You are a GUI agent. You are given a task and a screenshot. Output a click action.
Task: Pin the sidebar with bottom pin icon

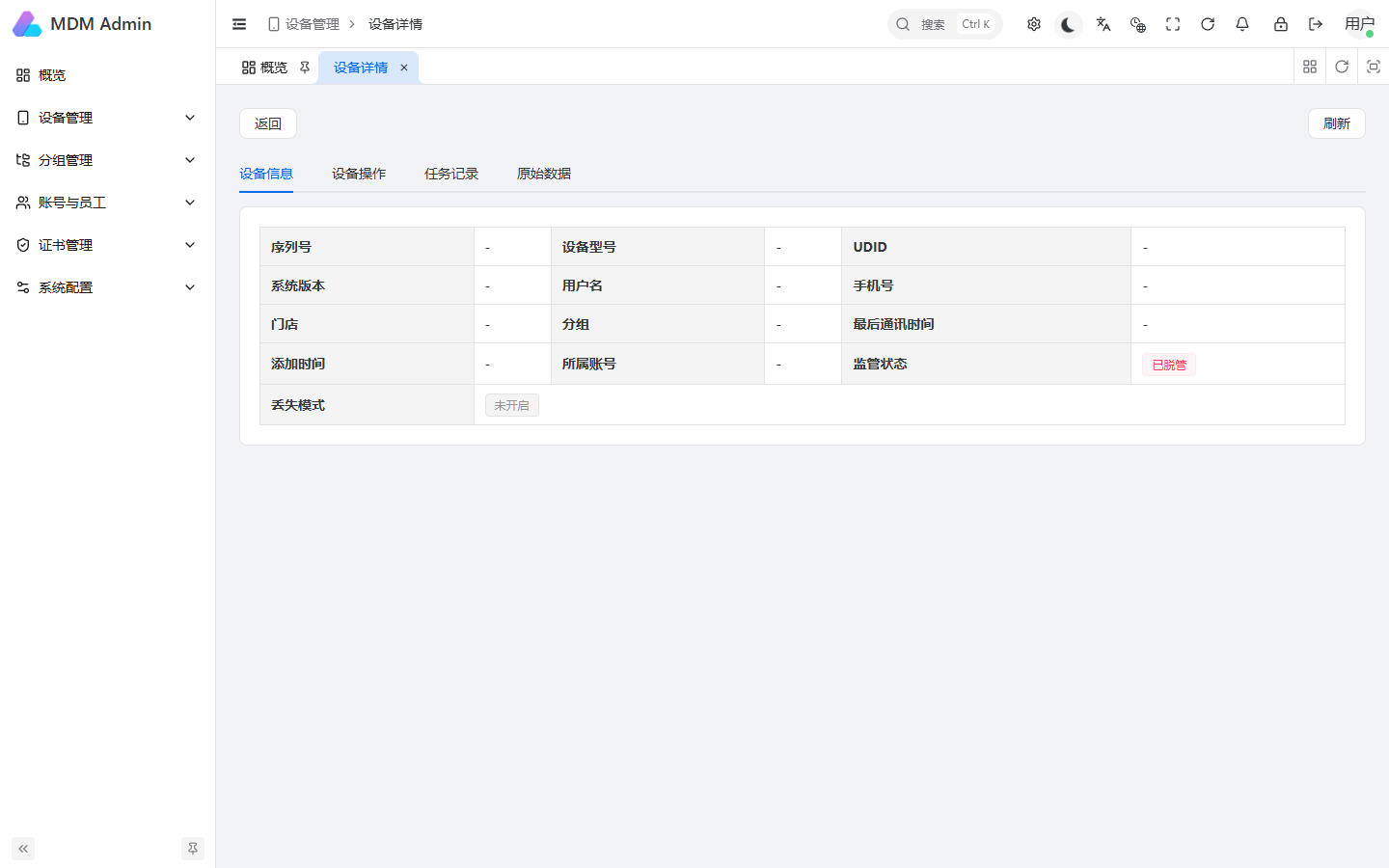click(x=193, y=849)
